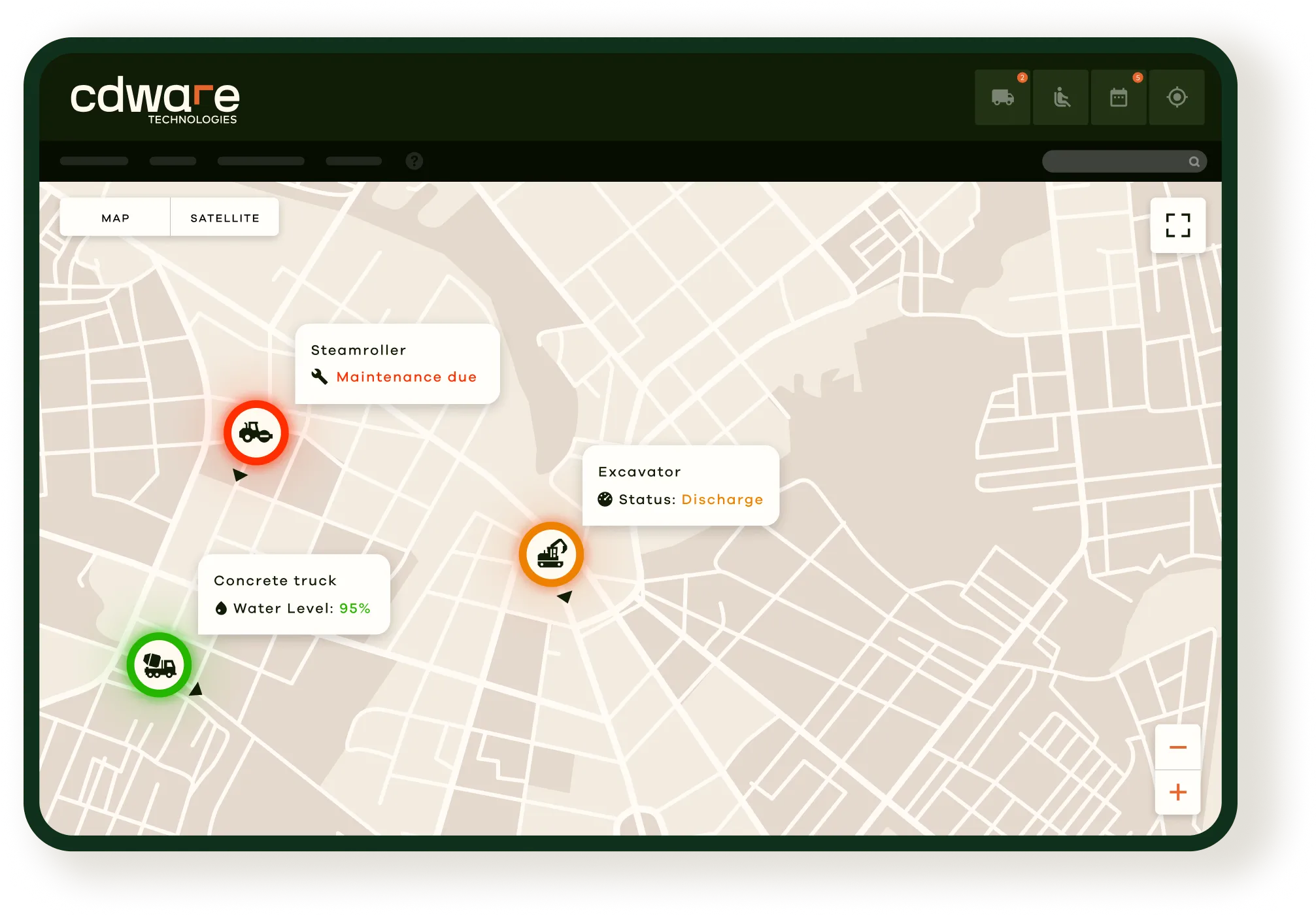Click the search input field
The height and width of the screenshot is (916, 1316).
[1124, 161]
